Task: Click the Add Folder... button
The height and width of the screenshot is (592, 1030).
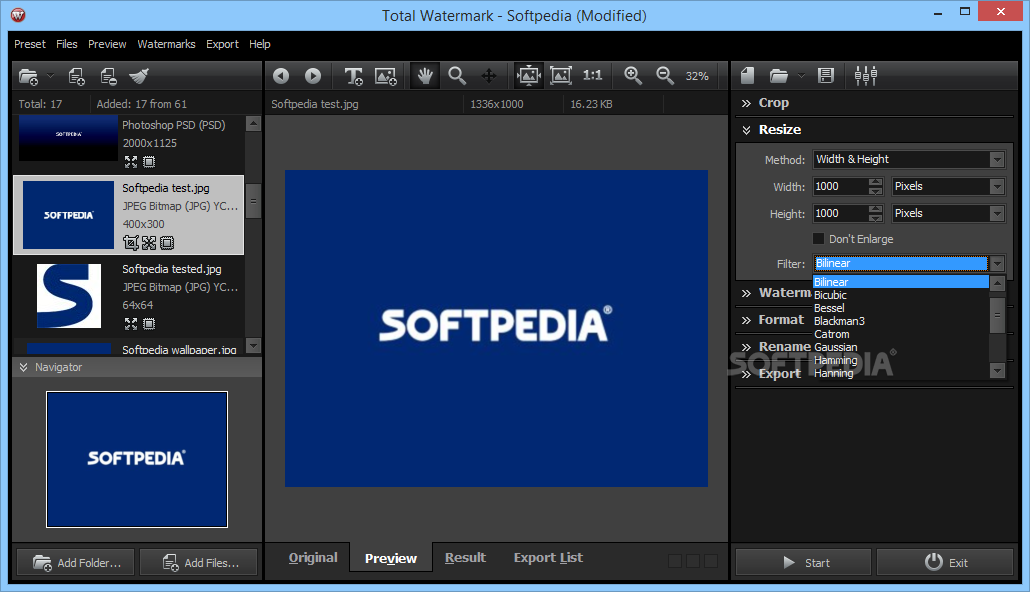Action: (x=76, y=562)
